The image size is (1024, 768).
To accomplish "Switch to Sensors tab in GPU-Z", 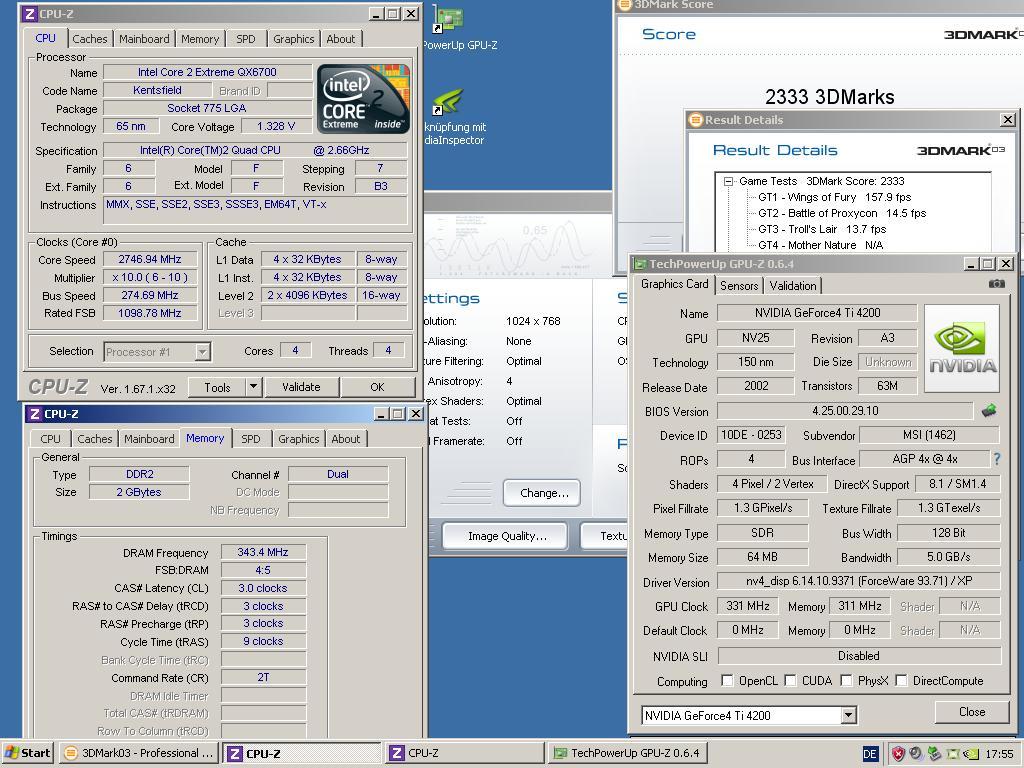I will (x=739, y=285).
